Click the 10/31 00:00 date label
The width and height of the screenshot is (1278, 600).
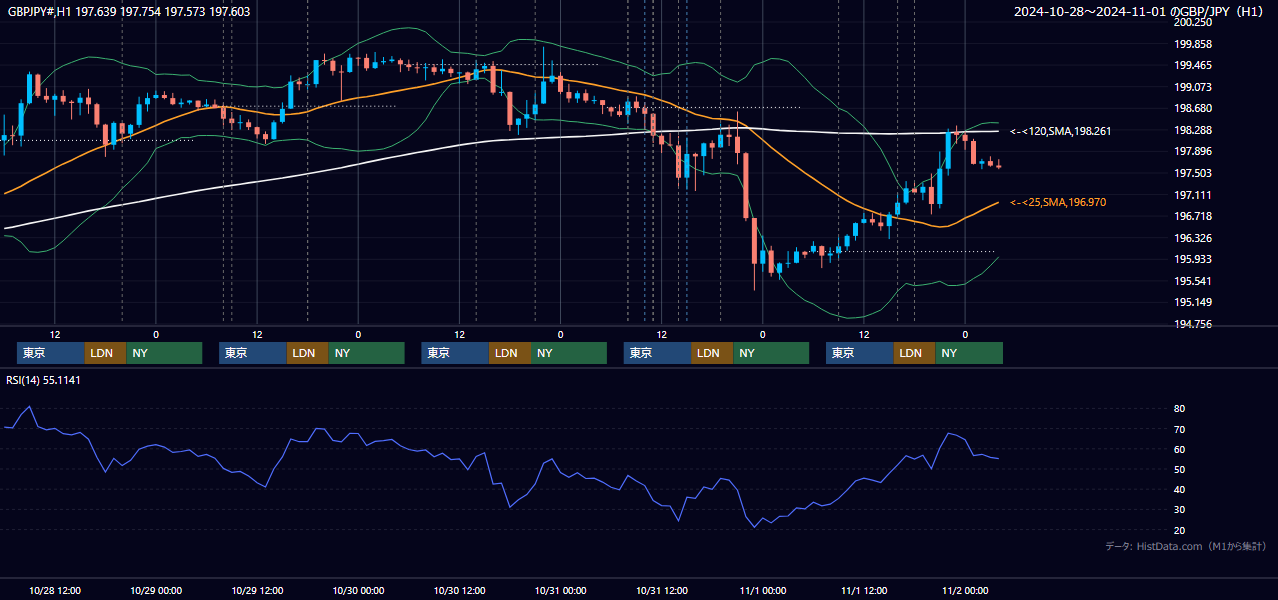tap(560, 590)
